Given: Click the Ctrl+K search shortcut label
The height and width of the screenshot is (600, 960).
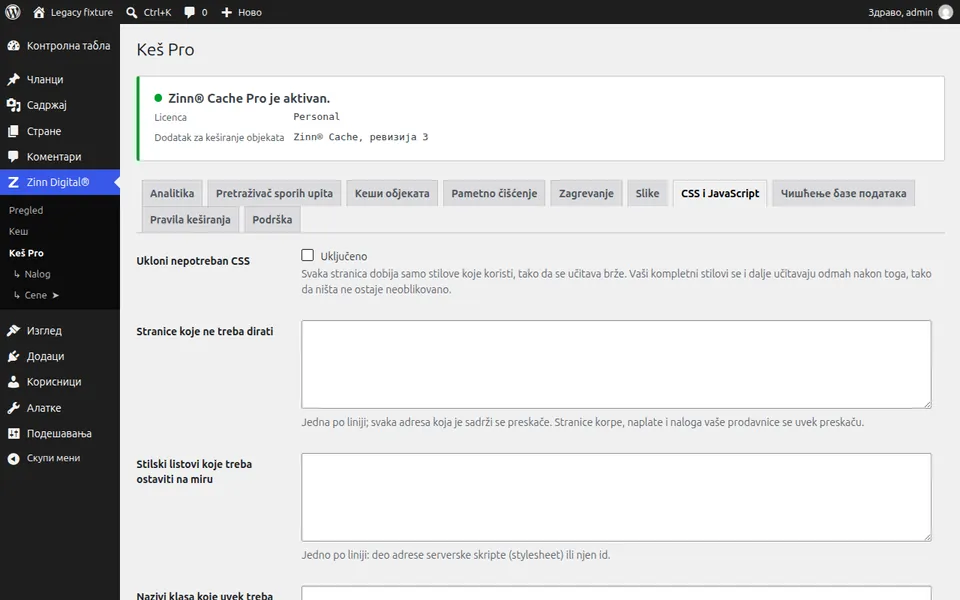Looking at the screenshot, I should point(157,12).
